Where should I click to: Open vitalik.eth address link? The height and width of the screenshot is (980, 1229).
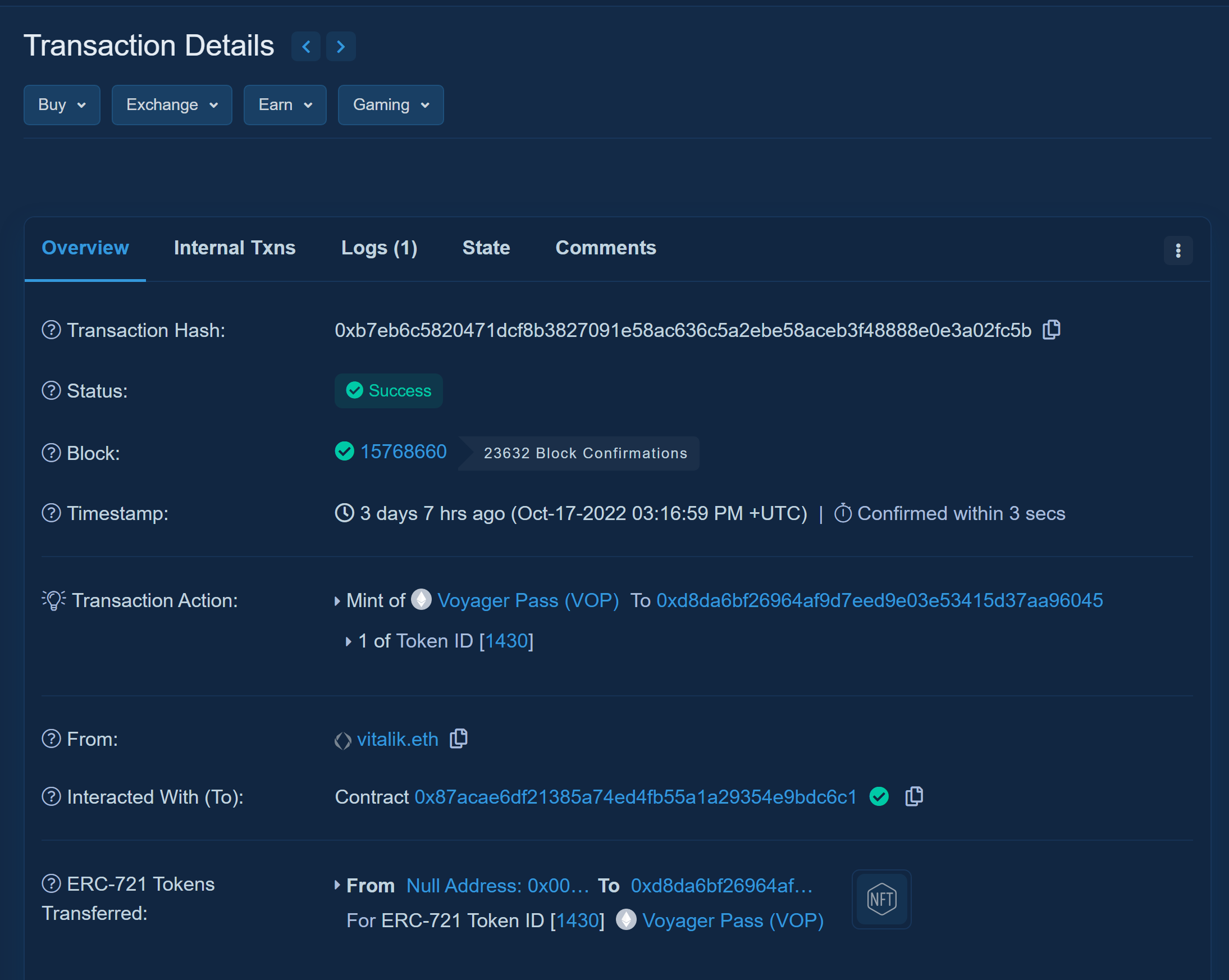398,739
